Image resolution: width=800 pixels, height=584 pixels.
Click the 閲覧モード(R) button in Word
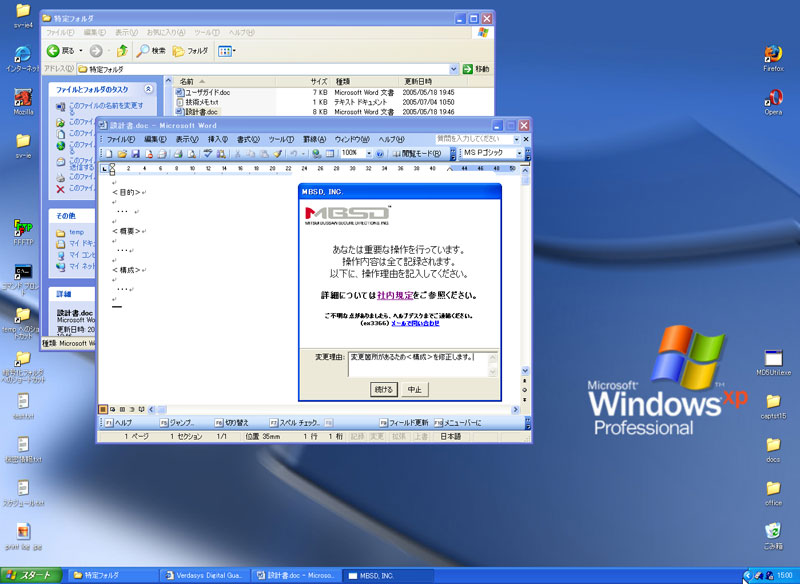(417, 154)
